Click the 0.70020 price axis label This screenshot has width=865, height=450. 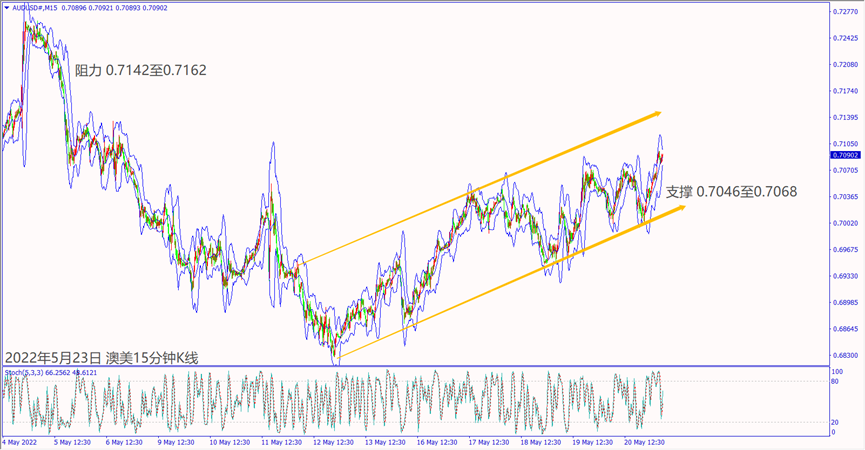(844, 223)
